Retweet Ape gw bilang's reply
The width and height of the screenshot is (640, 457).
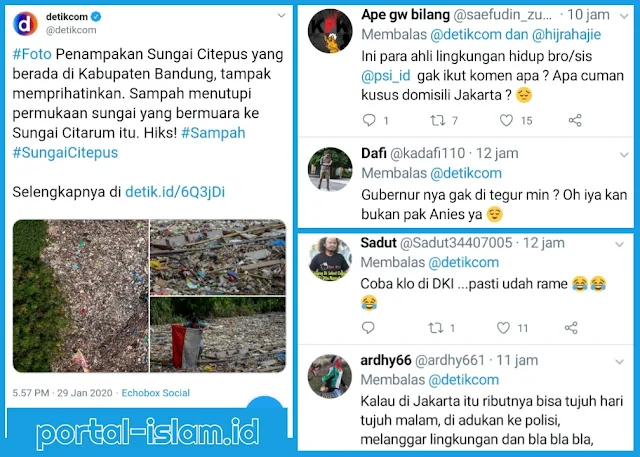438,120
